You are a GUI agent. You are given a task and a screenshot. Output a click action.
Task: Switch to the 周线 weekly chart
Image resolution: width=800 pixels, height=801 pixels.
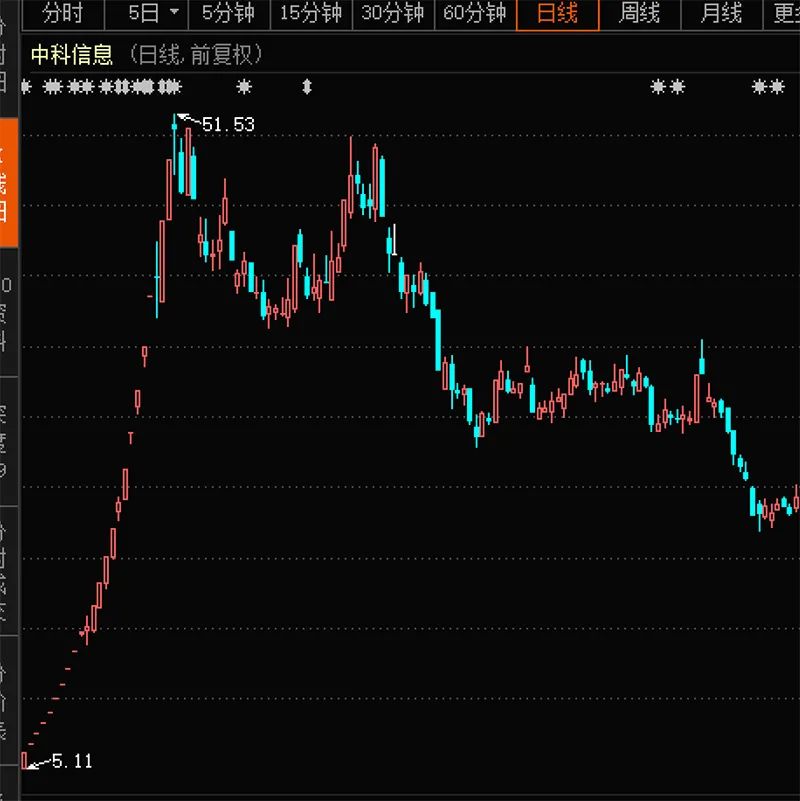pos(640,13)
